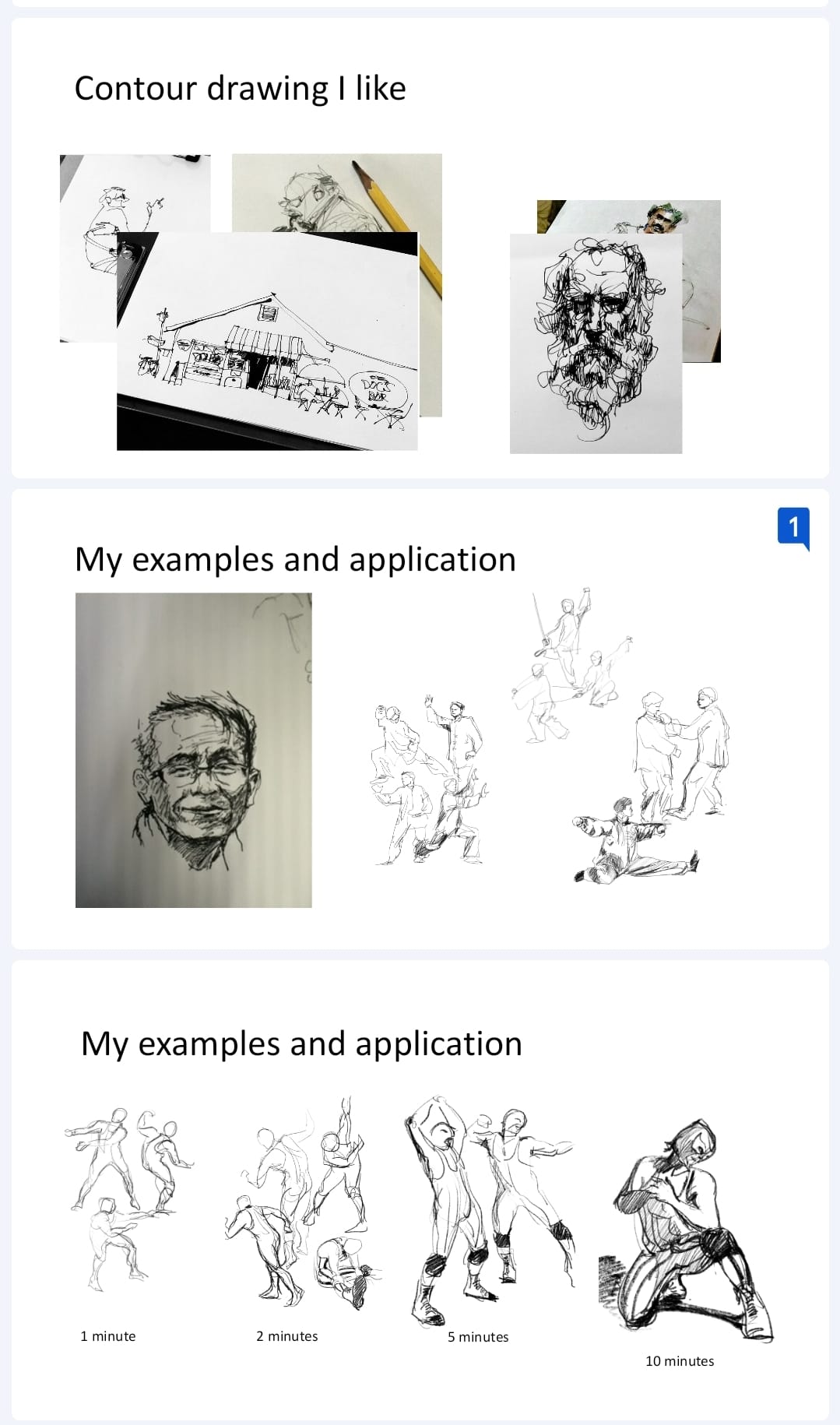Image resolution: width=840 pixels, height=1425 pixels.
Task: Click the '1 minute' caption text
Action: (108, 1336)
